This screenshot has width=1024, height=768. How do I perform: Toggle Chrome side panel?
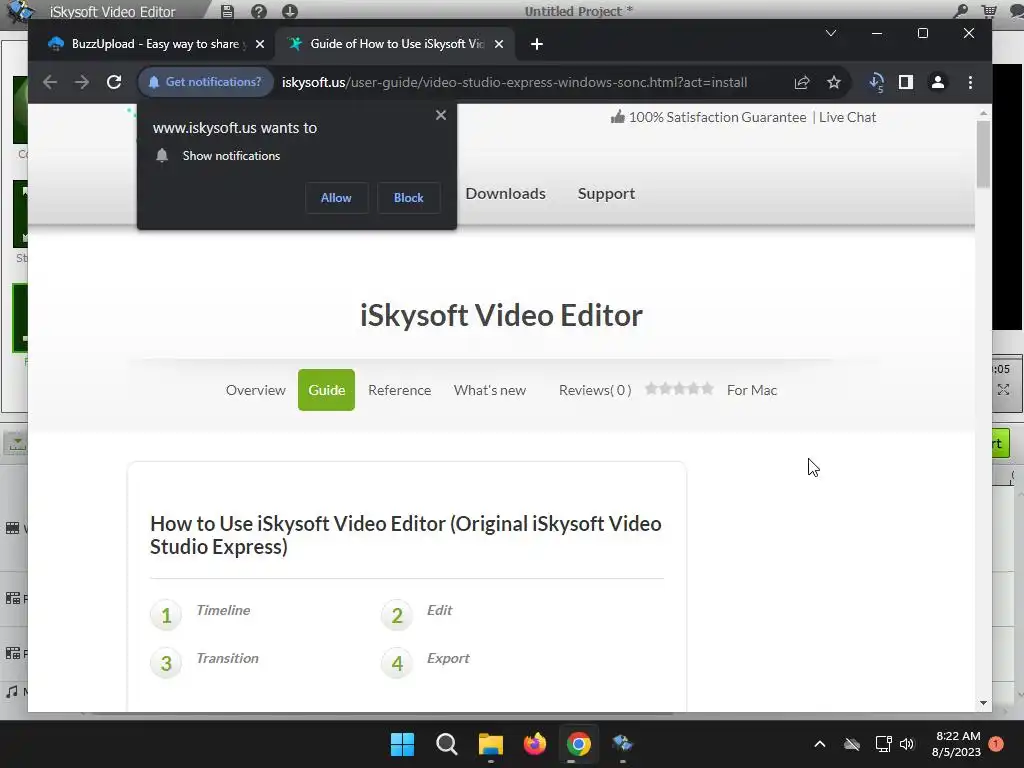point(906,82)
